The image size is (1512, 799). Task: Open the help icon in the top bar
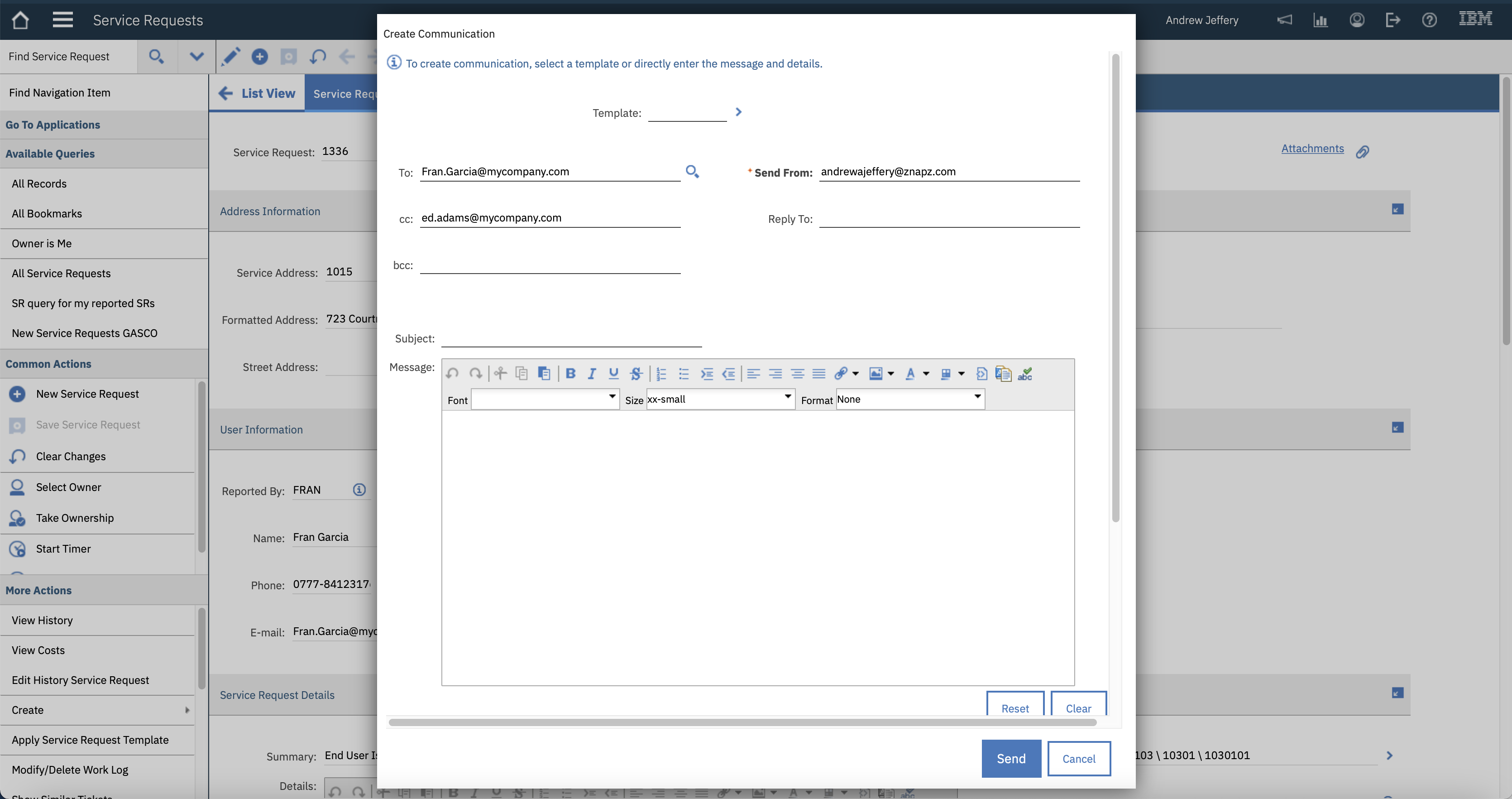coord(1429,19)
